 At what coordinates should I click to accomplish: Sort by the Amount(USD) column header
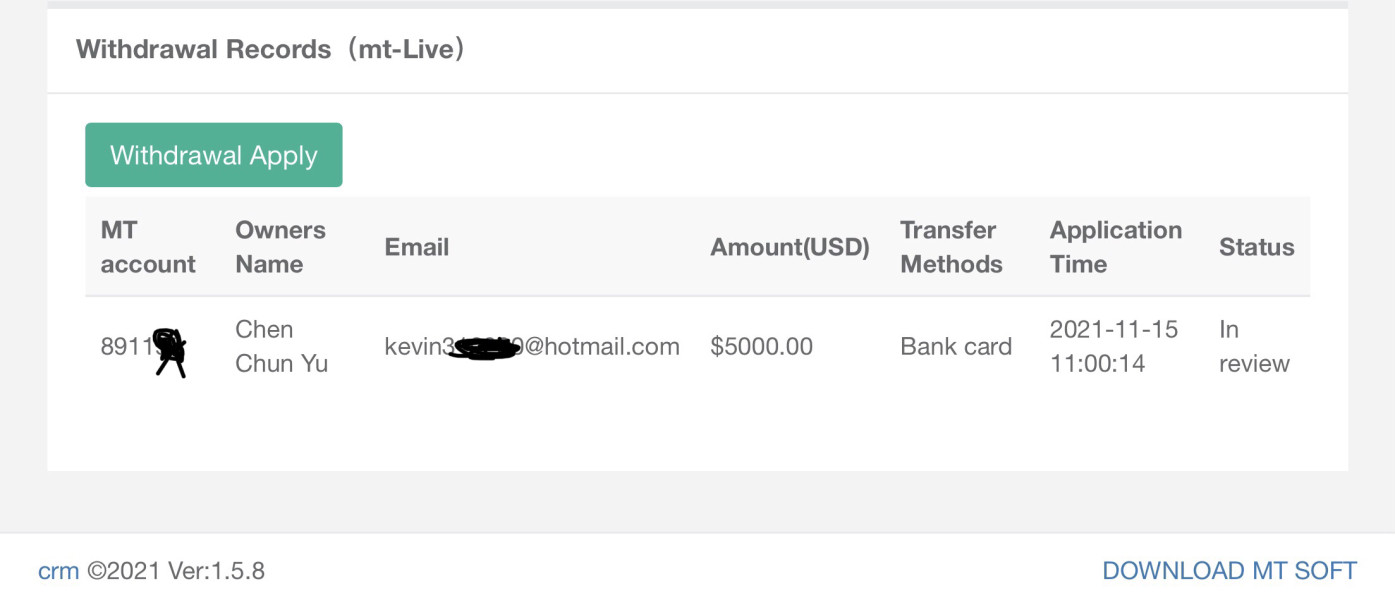coord(789,247)
